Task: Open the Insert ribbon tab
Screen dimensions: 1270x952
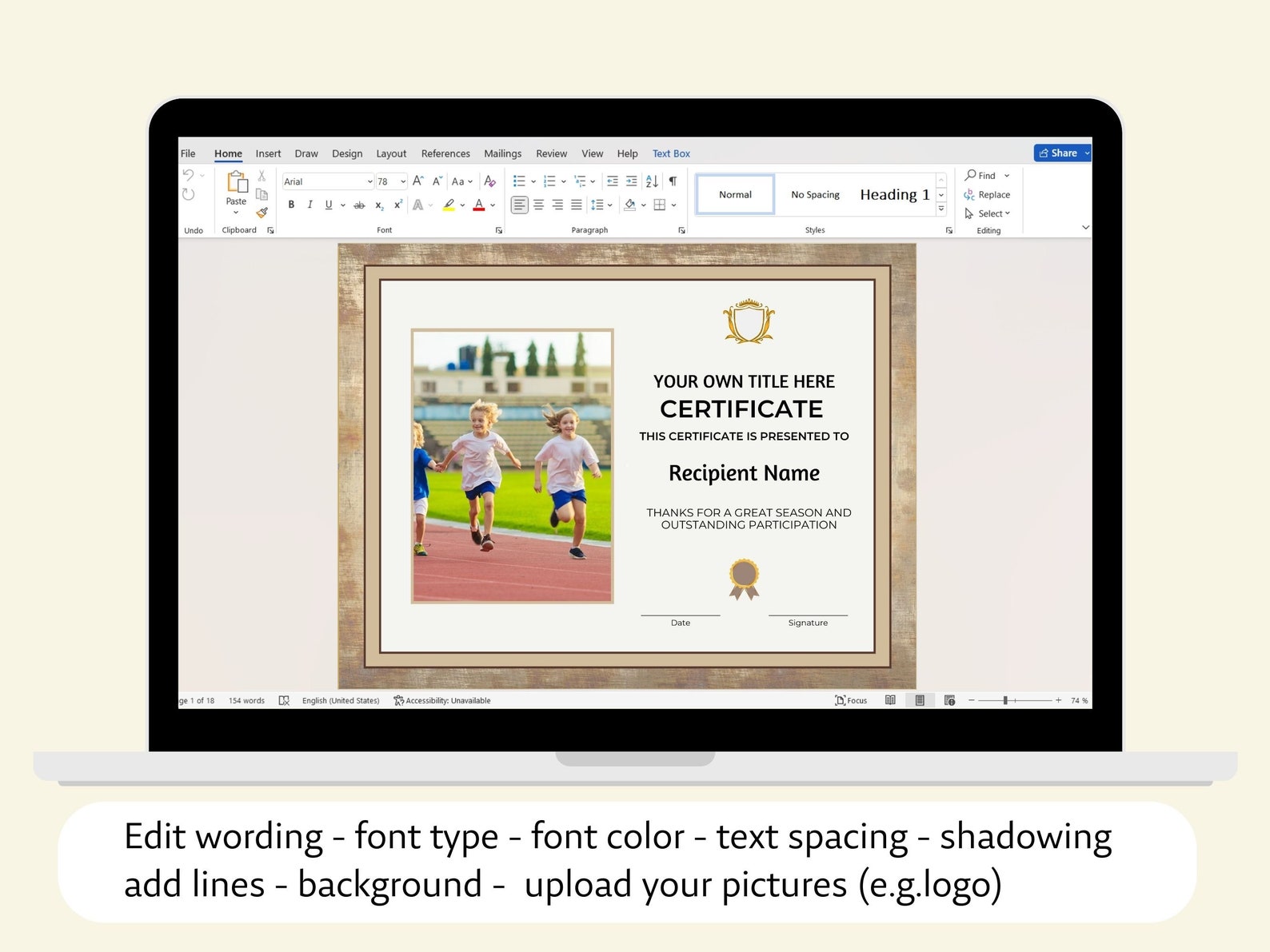Action: [x=268, y=153]
